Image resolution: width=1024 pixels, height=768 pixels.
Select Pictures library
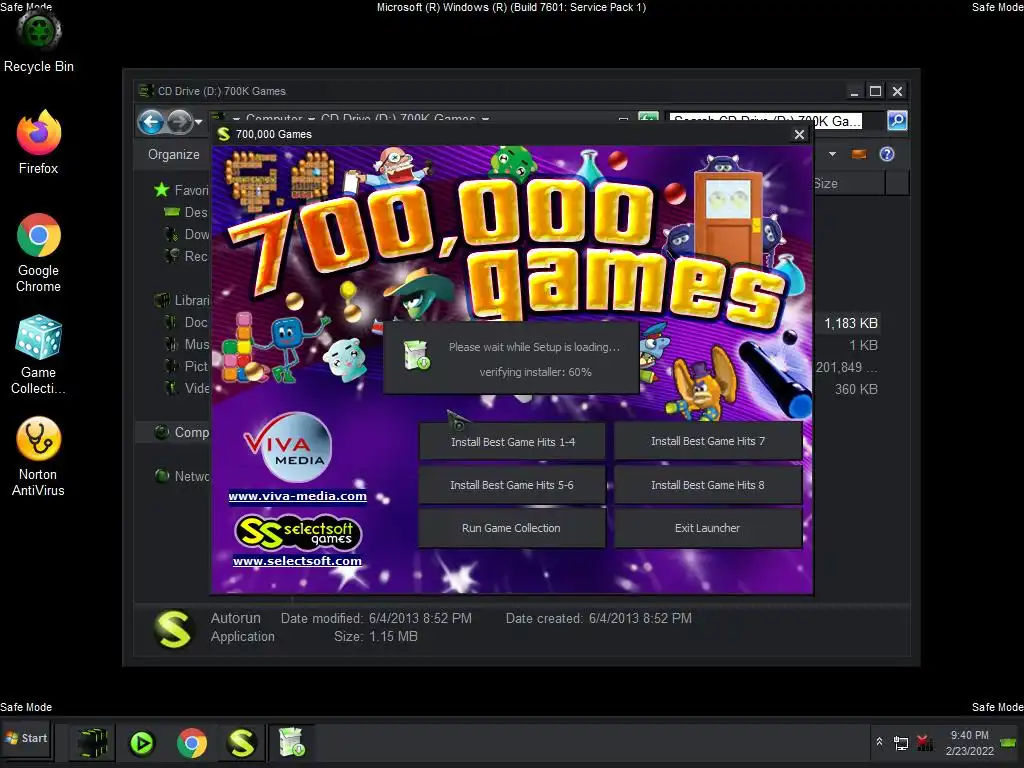185,366
